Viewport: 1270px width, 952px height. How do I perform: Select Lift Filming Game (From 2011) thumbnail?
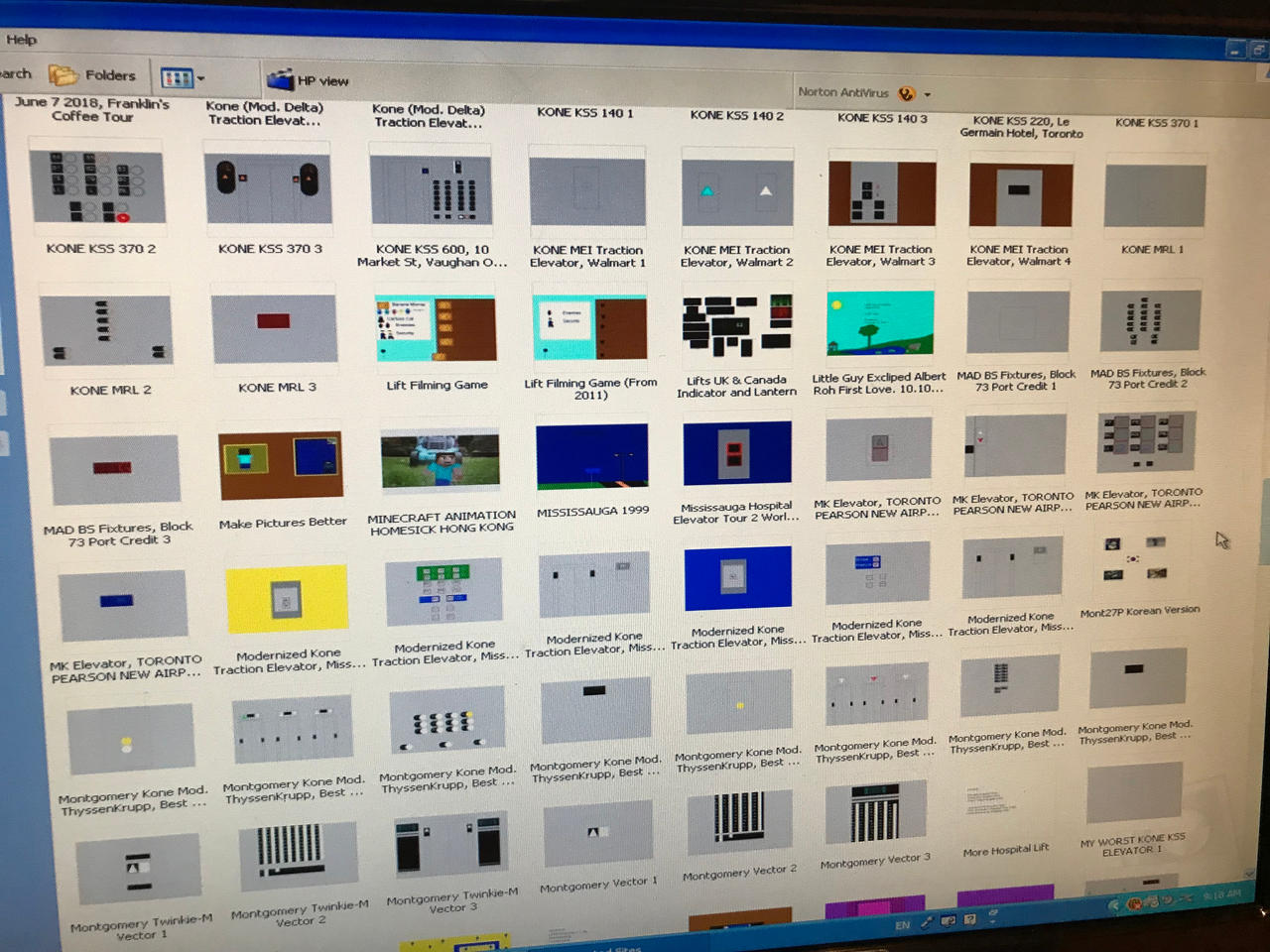coord(589,326)
